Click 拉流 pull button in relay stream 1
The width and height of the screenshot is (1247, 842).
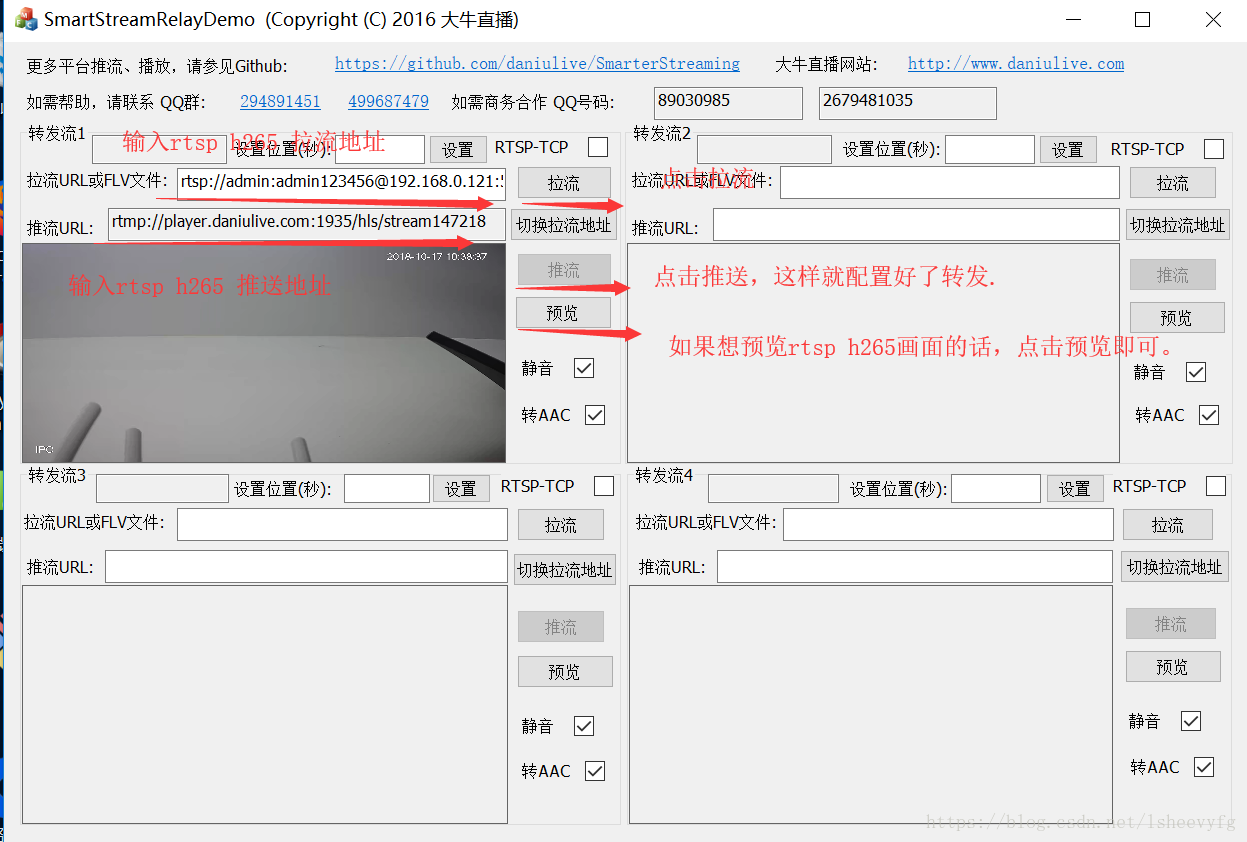pyautogui.click(x=563, y=183)
